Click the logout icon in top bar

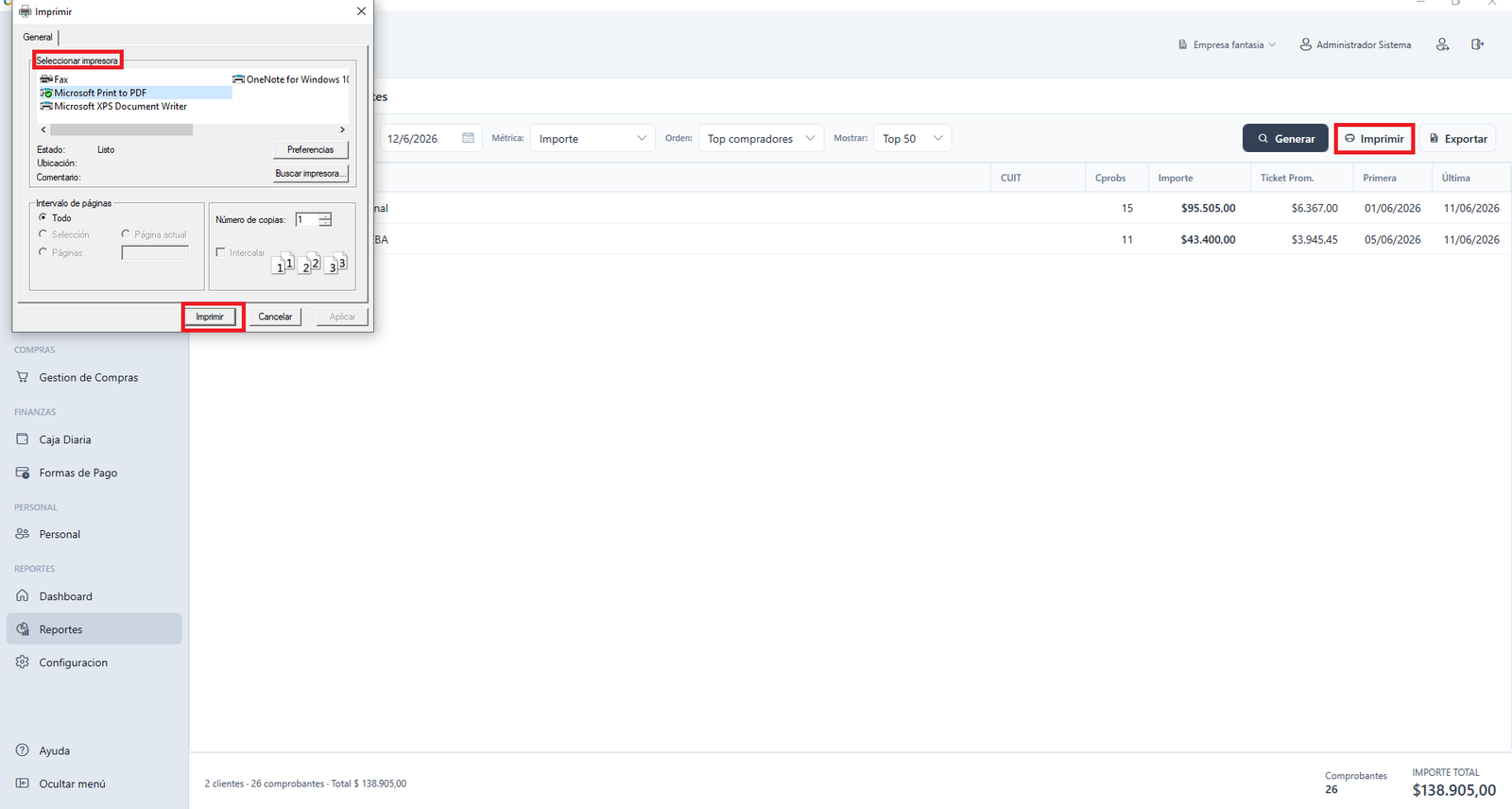click(1477, 44)
